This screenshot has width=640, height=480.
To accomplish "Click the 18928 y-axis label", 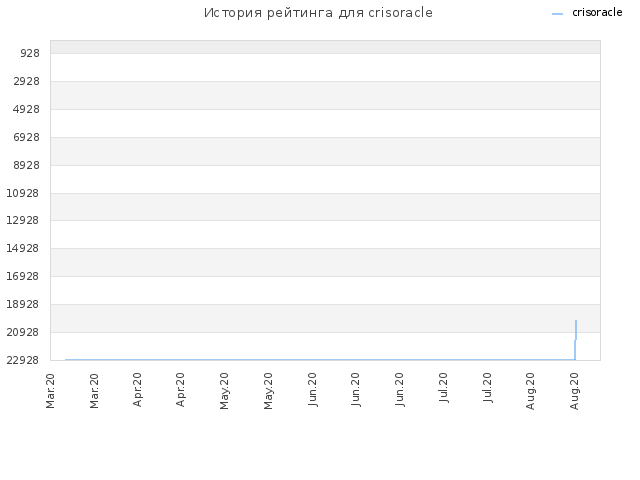I will pyautogui.click(x=23, y=304).
